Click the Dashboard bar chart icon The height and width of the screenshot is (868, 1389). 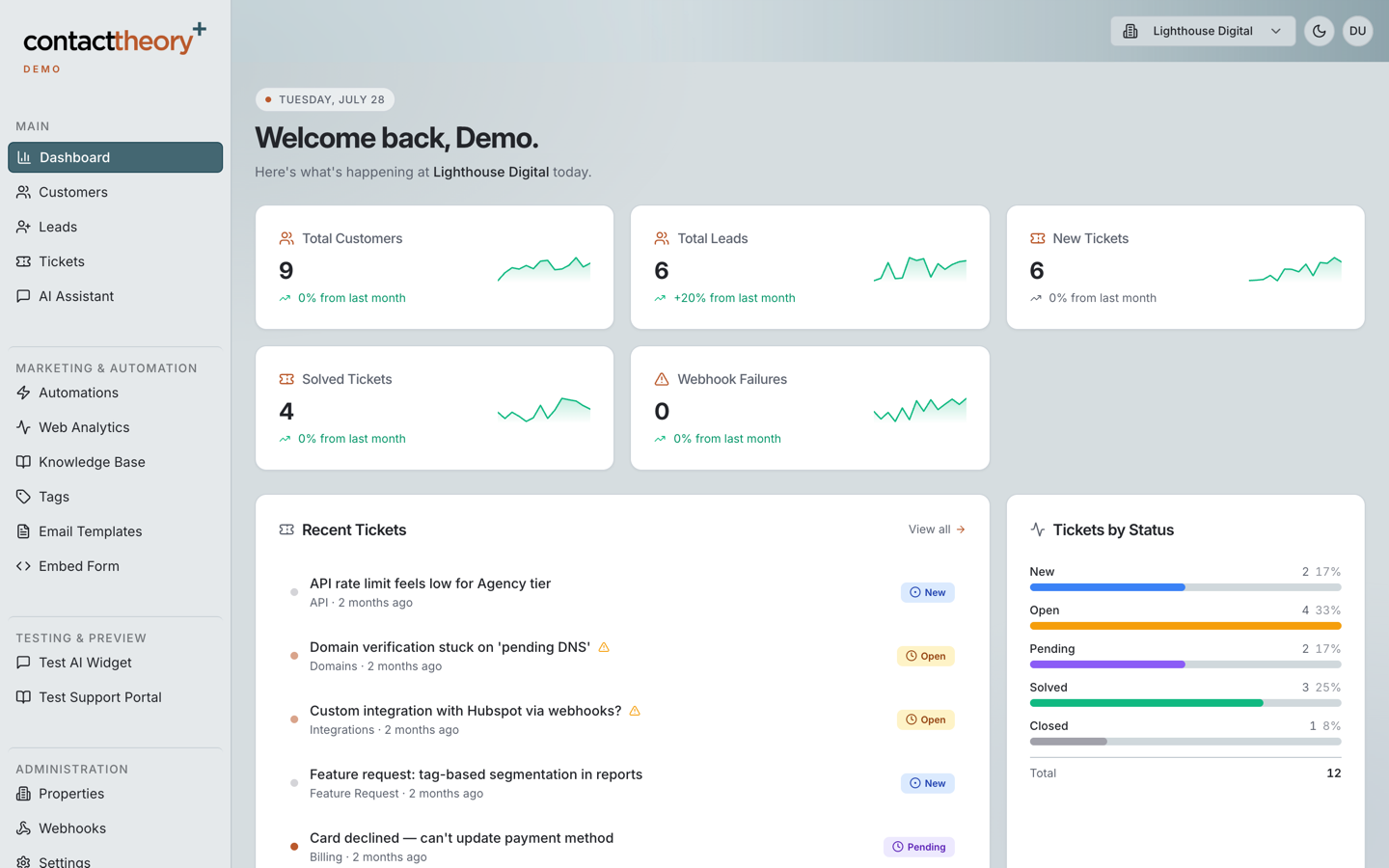24,157
